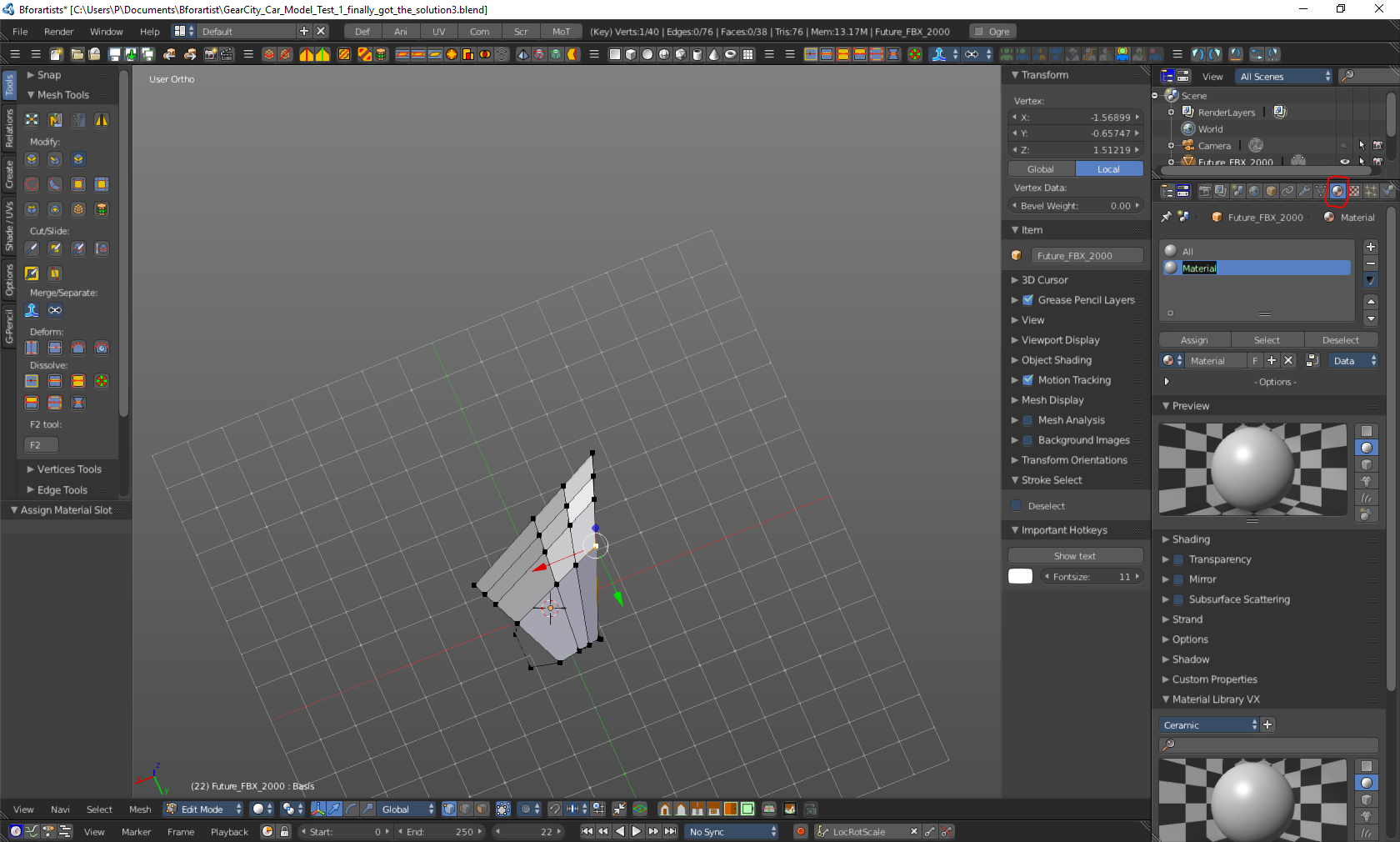The image size is (1400, 842).
Task: Open the No Sync dropdown
Action: (x=732, y=831)
